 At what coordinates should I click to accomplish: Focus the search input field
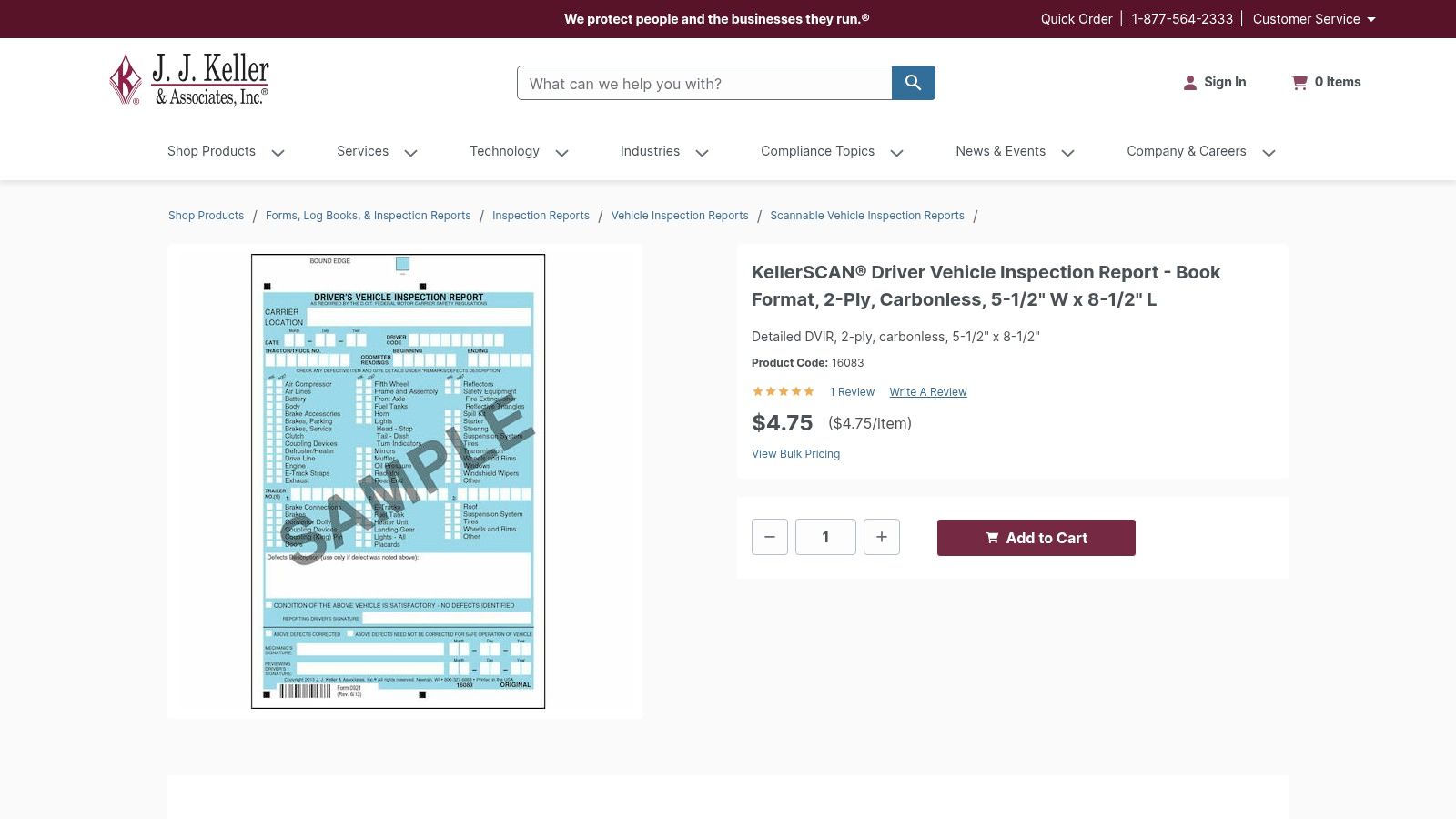pos(704,83)
